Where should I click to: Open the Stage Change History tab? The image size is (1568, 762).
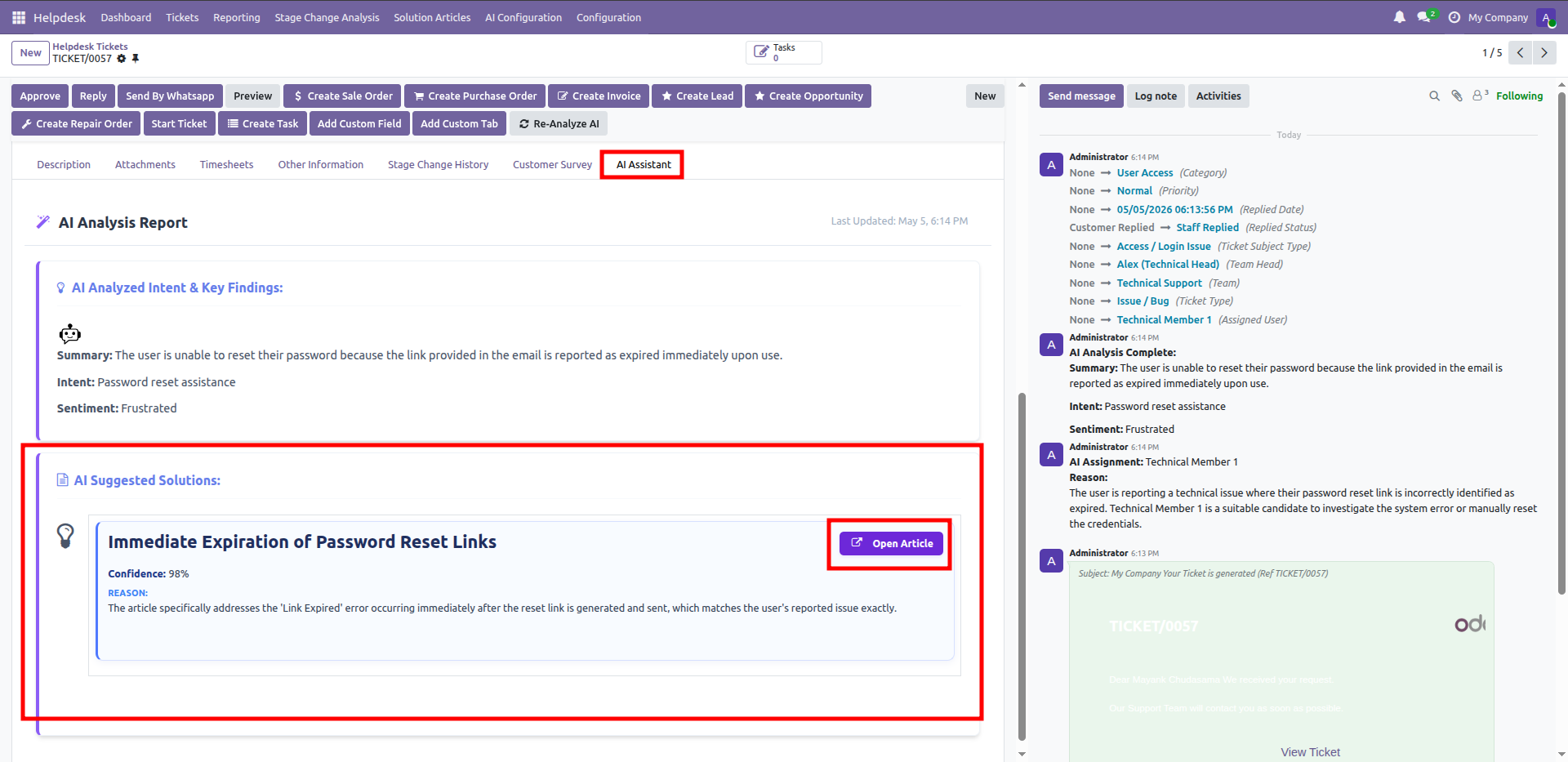pos(438,165)
